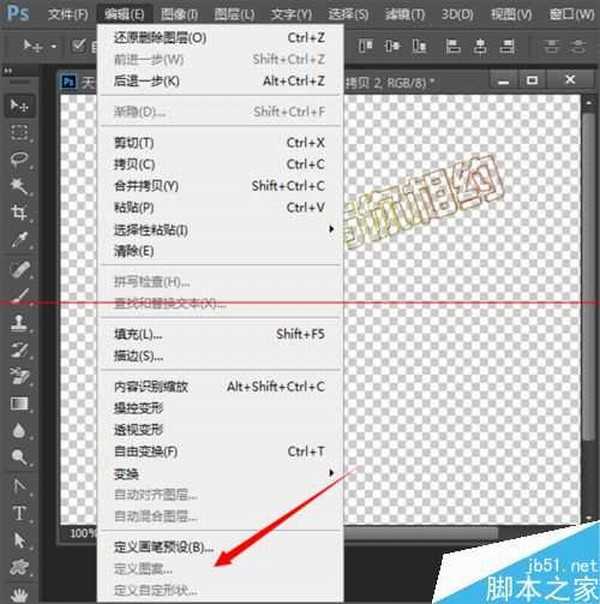The height and width of the screenshot is (604, 600).
Task: Expand the 选择性粘贴(I) submenu arrow
Action: click(331, 229)
